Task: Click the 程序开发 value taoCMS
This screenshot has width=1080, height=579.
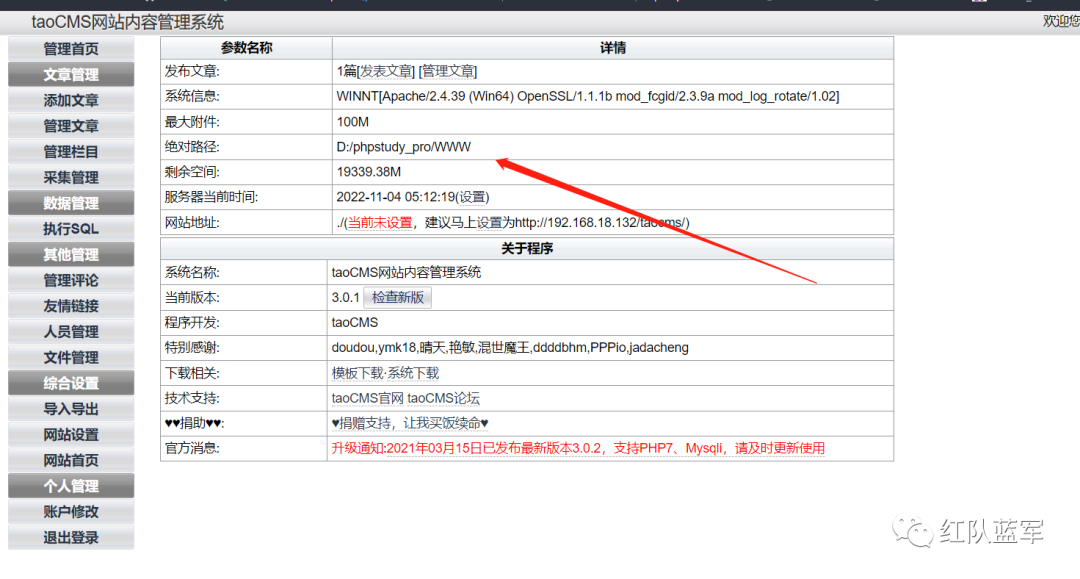Action: [355, 322]
